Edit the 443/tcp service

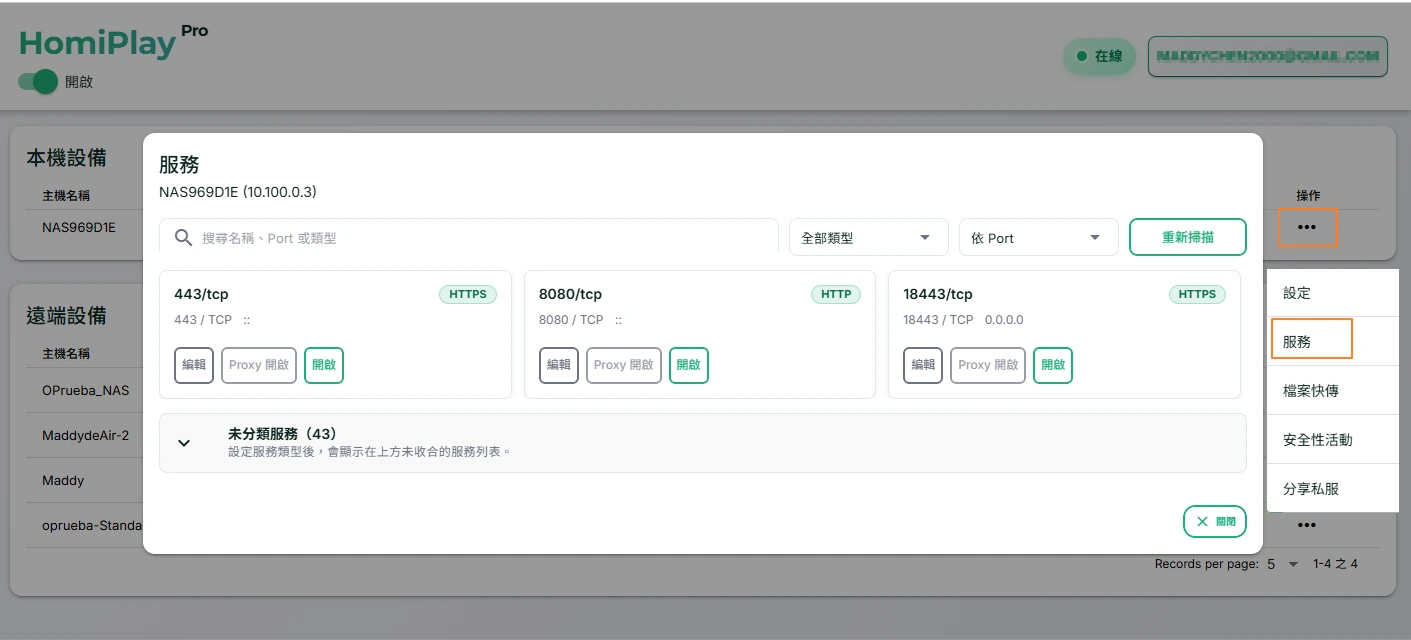(194, 365)
